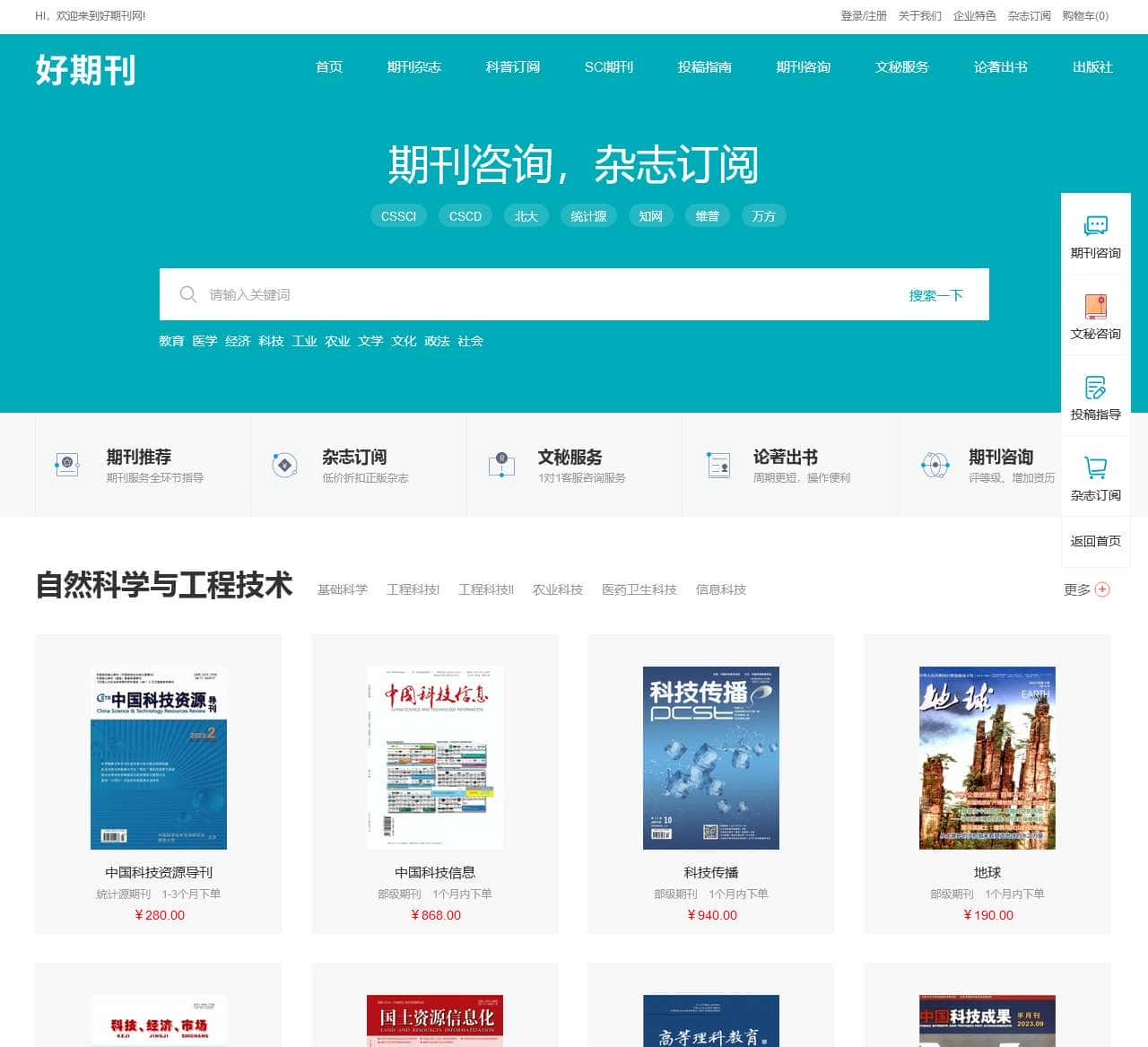Select the 投稿指导 pencil icon on right sidebar
Image resolution: width=1148 pixels, height=1047 pixels.
point(1095,386)
